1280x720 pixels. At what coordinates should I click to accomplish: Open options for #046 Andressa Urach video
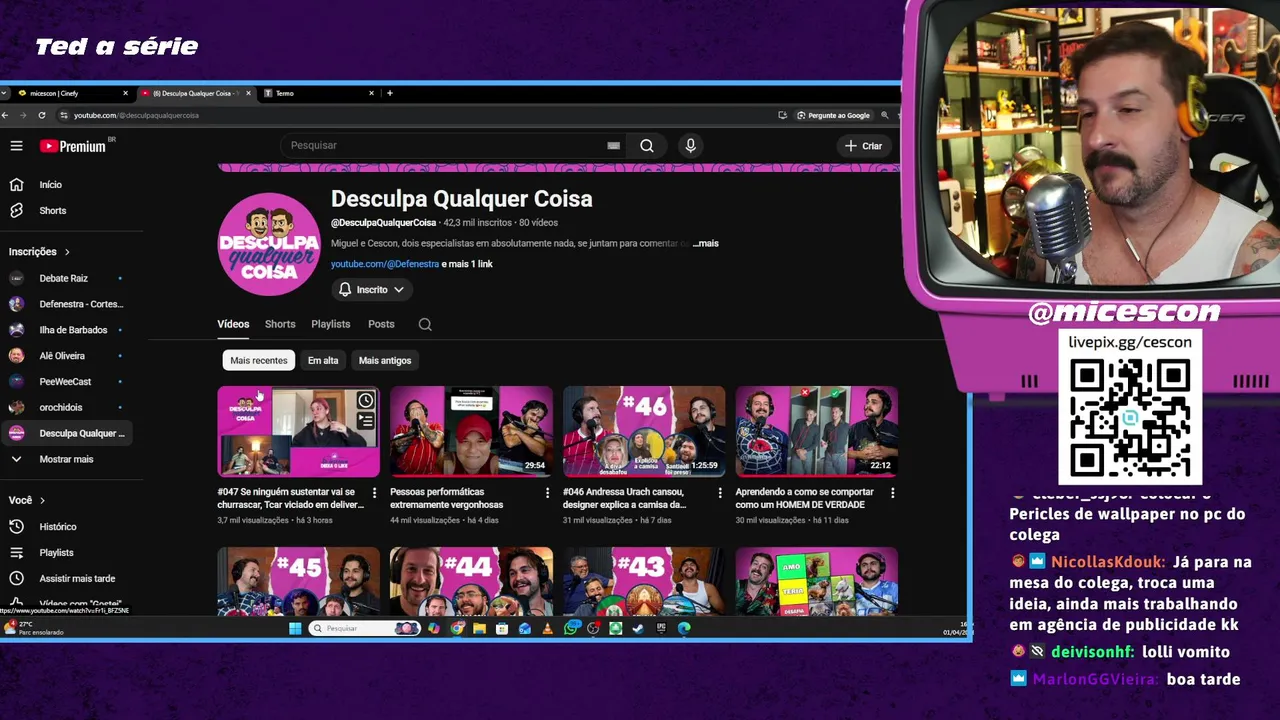(720, 493)
